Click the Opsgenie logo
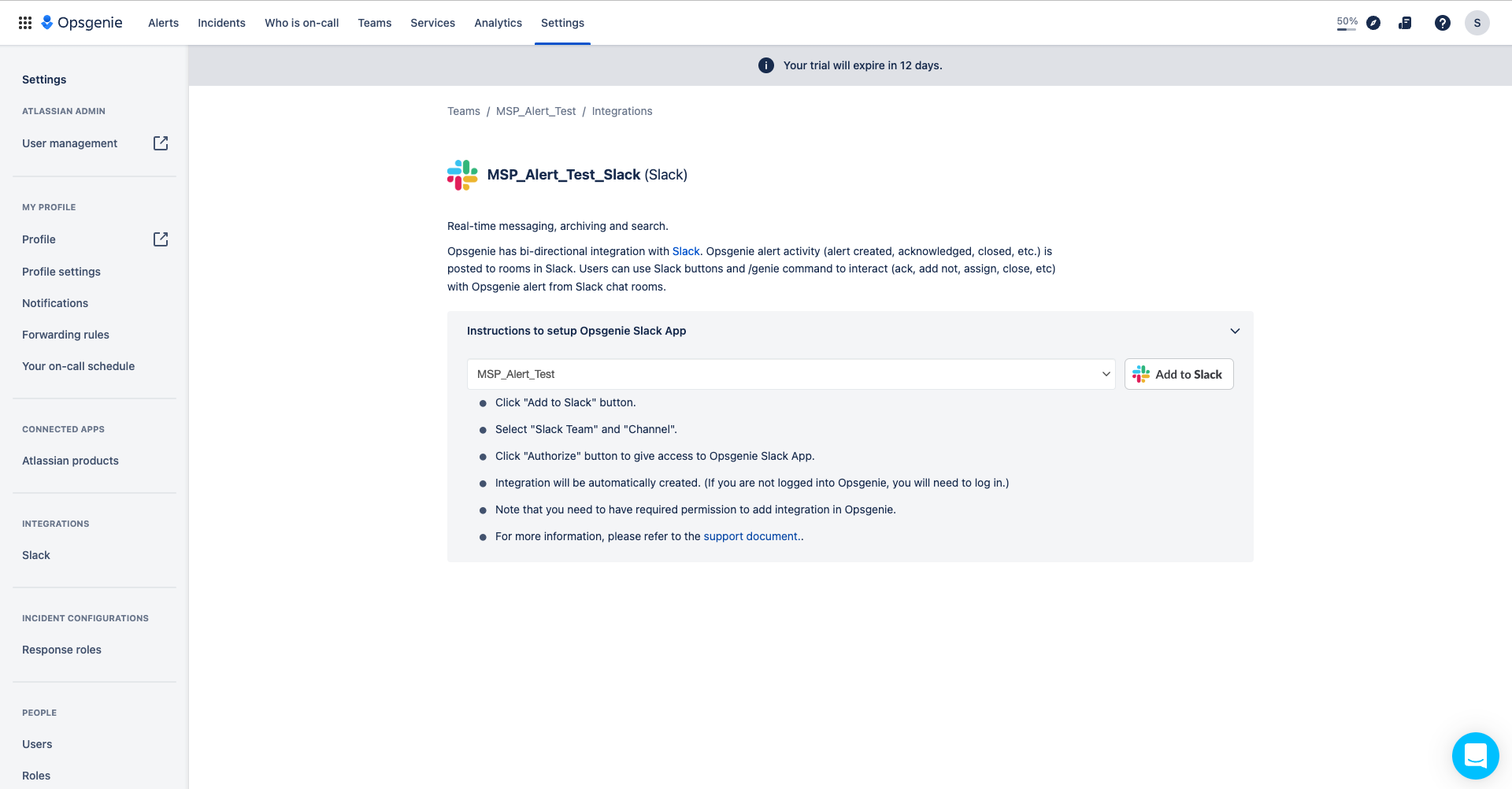 (x=82, y=23)
